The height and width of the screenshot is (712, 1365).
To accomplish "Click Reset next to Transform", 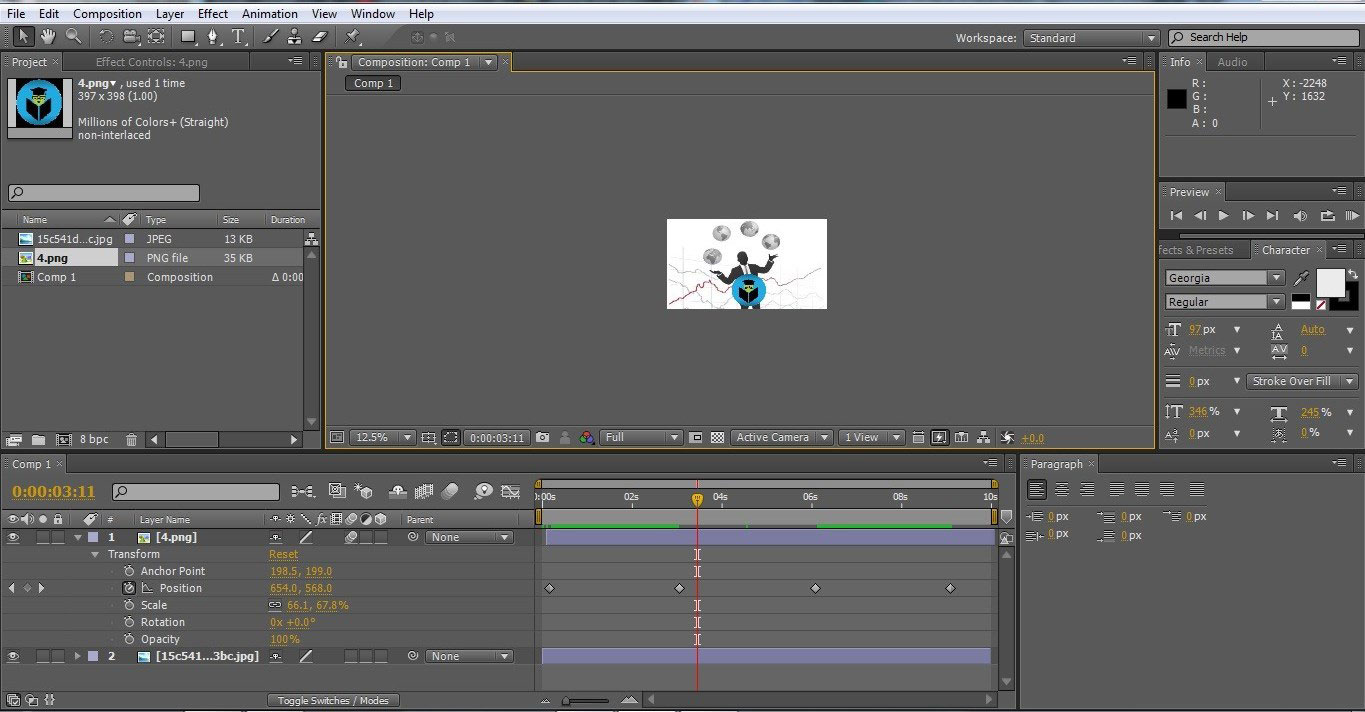I will (x=283, y=553).
